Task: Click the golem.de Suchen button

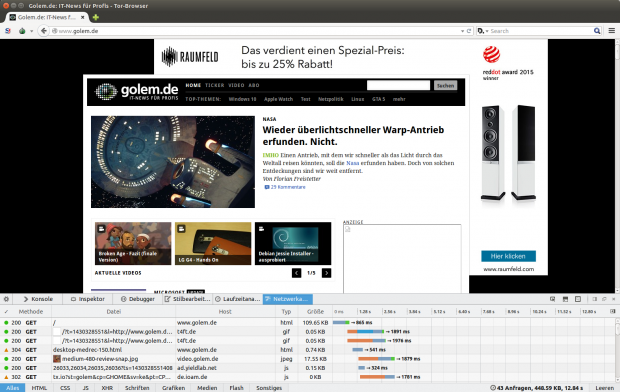Action: [x=445, y=85]
